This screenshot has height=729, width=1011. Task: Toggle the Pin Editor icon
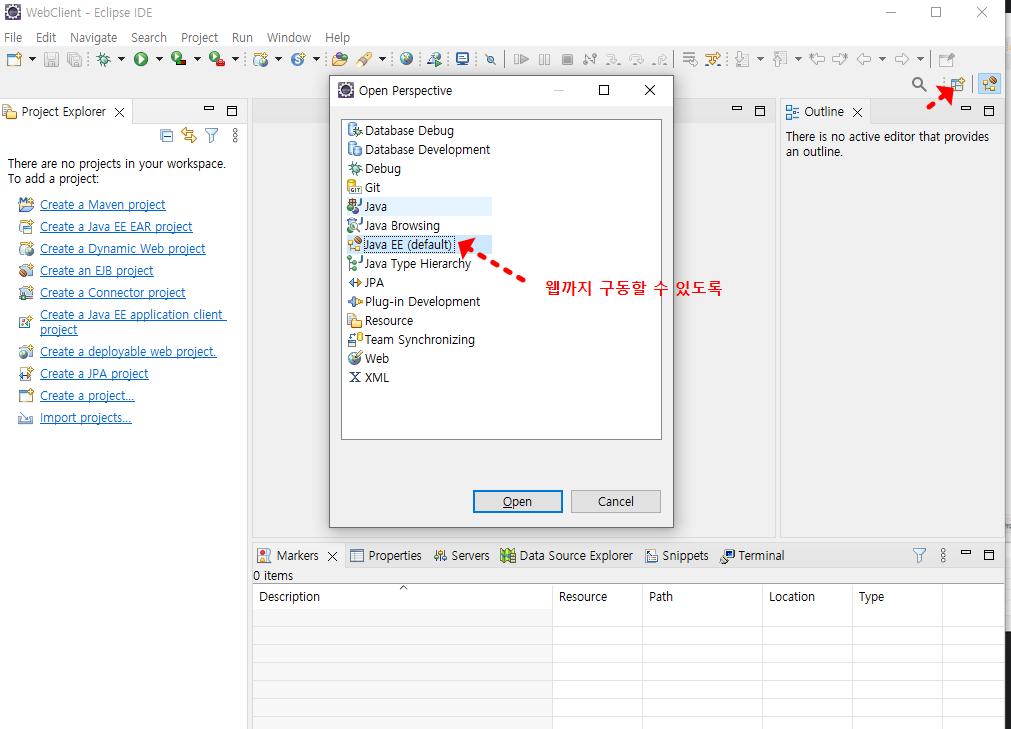(947, 59)
